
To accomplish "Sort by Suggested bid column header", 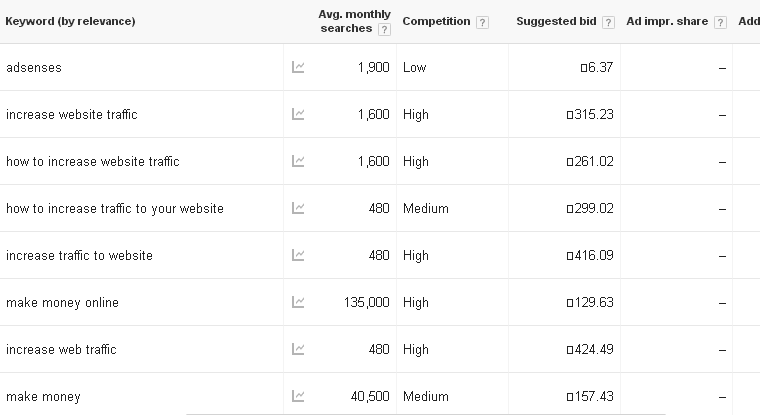I will pyautogui.click(x=556, y=21).
